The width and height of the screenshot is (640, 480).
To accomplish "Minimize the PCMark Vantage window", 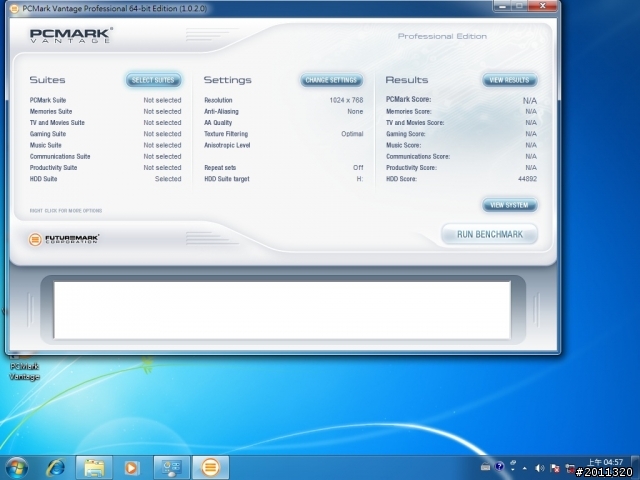I will [503, 6].
